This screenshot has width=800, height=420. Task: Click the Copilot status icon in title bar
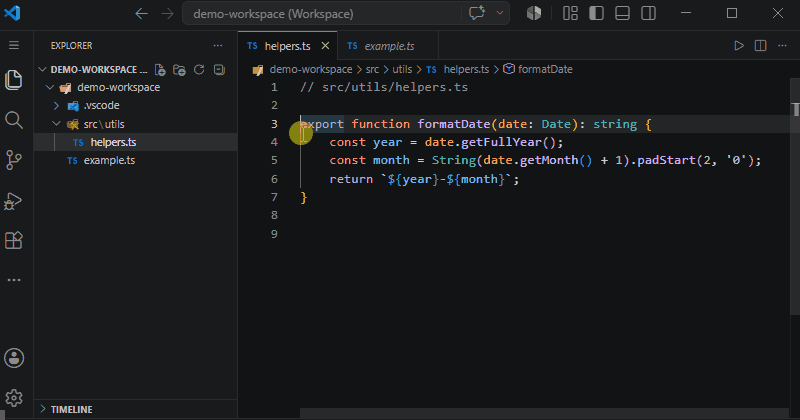click(x=534, y=13)
